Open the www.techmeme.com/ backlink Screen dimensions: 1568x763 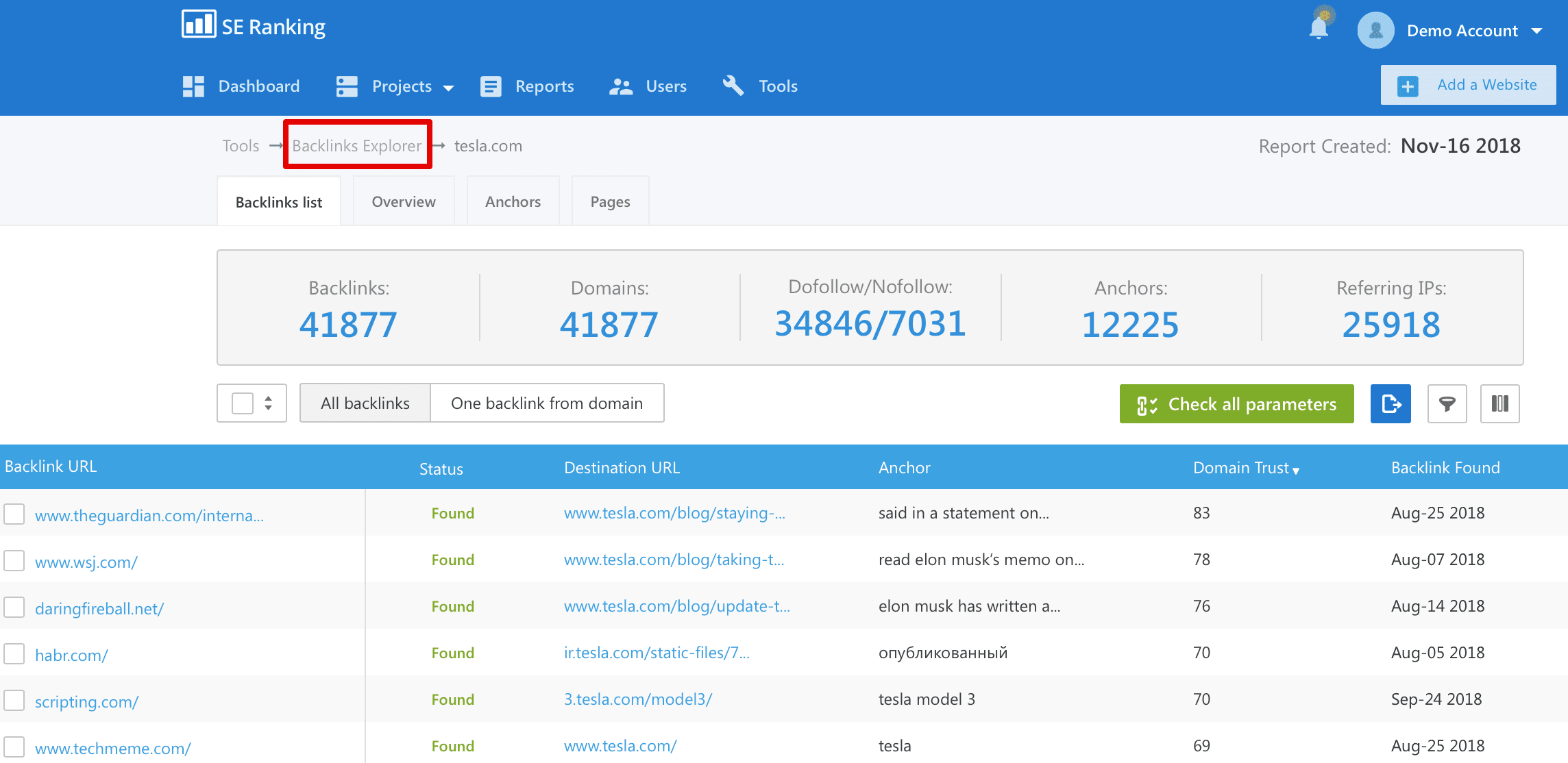pos(113,748)
